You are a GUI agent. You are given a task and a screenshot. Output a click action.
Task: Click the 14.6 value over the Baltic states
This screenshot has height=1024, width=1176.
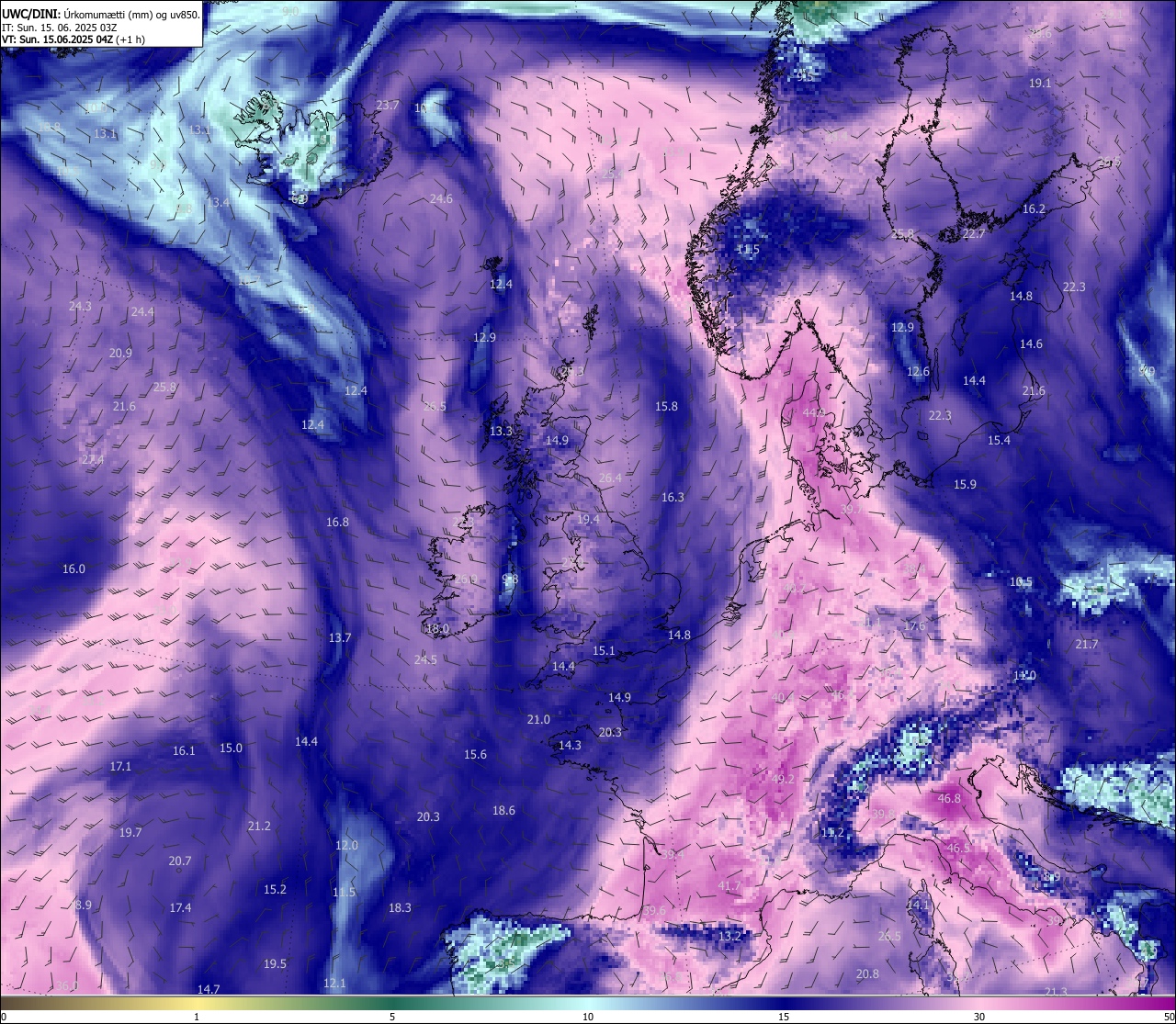(x=1031, y=343)
